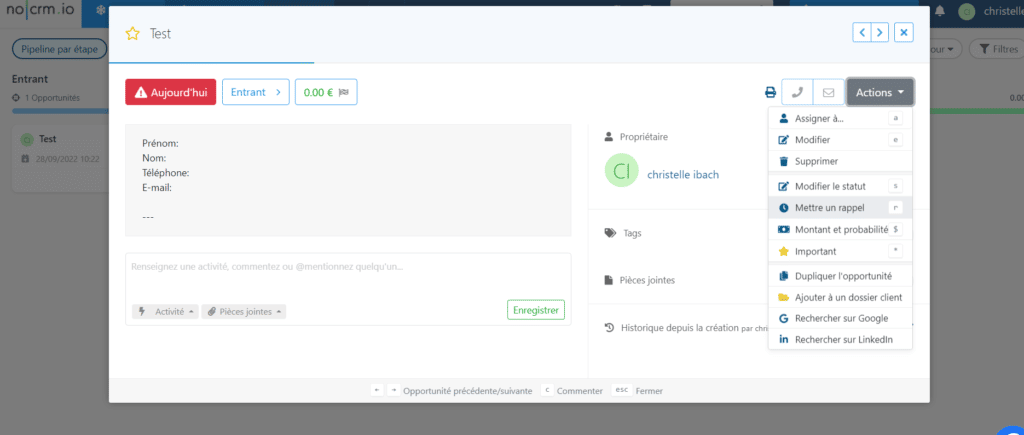This screenshot has height=435, width=1024.
Task: Select Supprimer from the menu
Action: (840, 161)
